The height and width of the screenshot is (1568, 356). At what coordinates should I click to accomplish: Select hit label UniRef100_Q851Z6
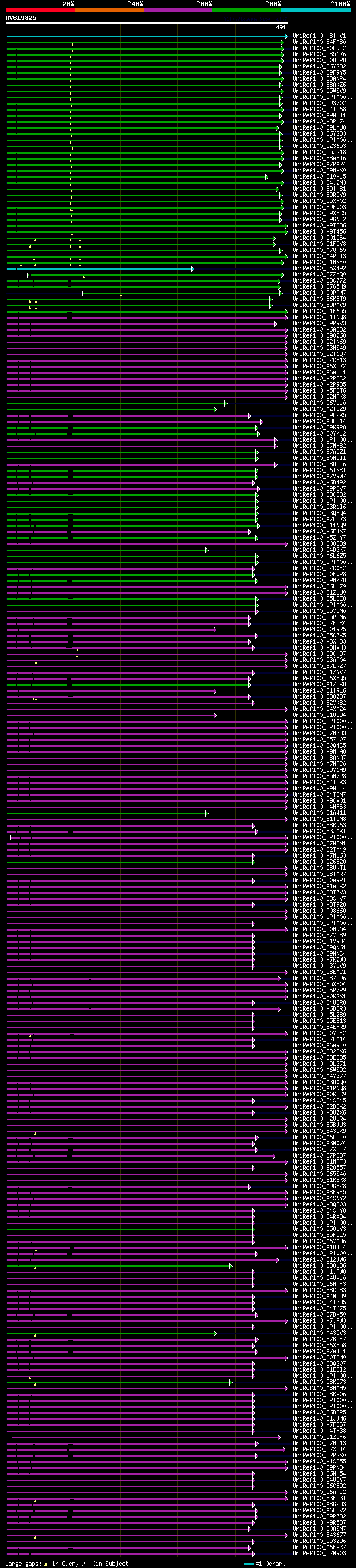coord(319,54)
